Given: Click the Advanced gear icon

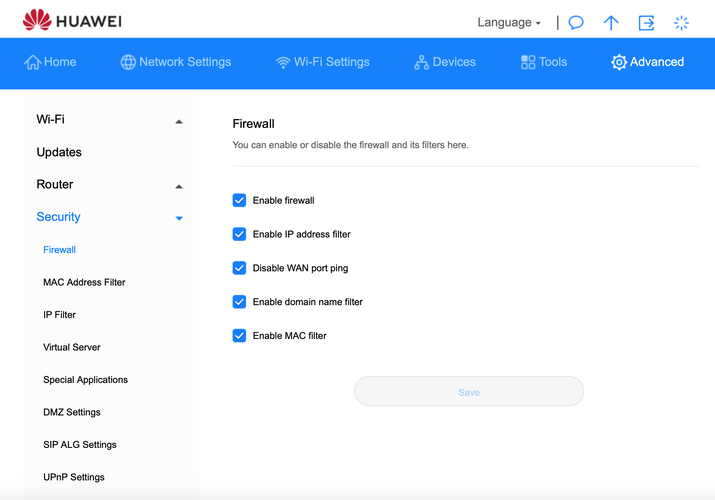Looking at the screenshot, I should [619, 62].
